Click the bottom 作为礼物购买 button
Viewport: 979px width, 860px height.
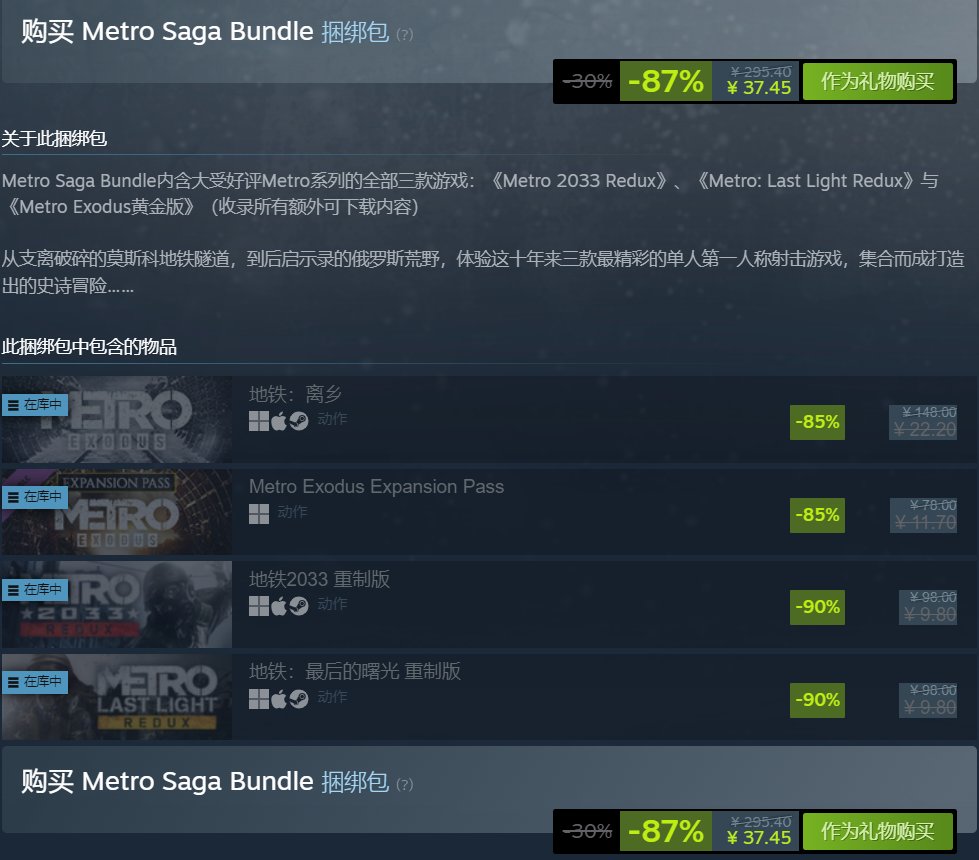[877, 831]
